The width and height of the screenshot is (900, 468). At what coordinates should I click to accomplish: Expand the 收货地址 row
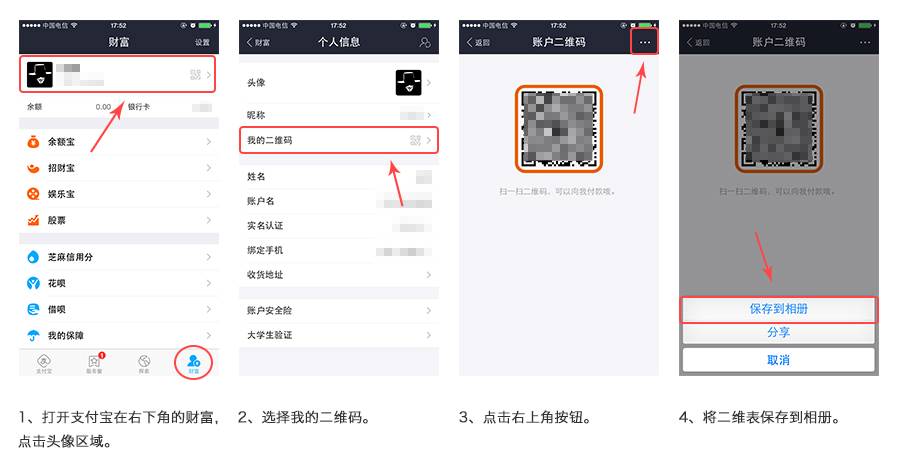coord(339,274)
